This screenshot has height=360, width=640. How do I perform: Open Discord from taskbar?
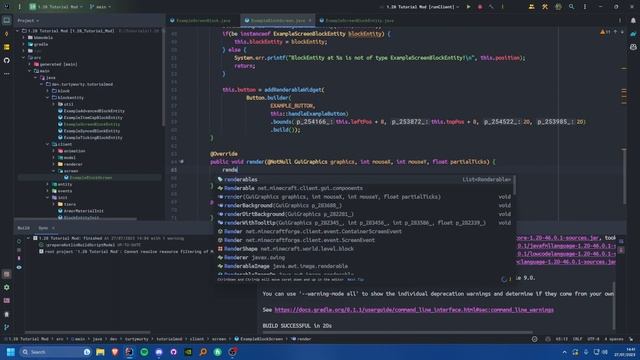click(x=159, y=352)
